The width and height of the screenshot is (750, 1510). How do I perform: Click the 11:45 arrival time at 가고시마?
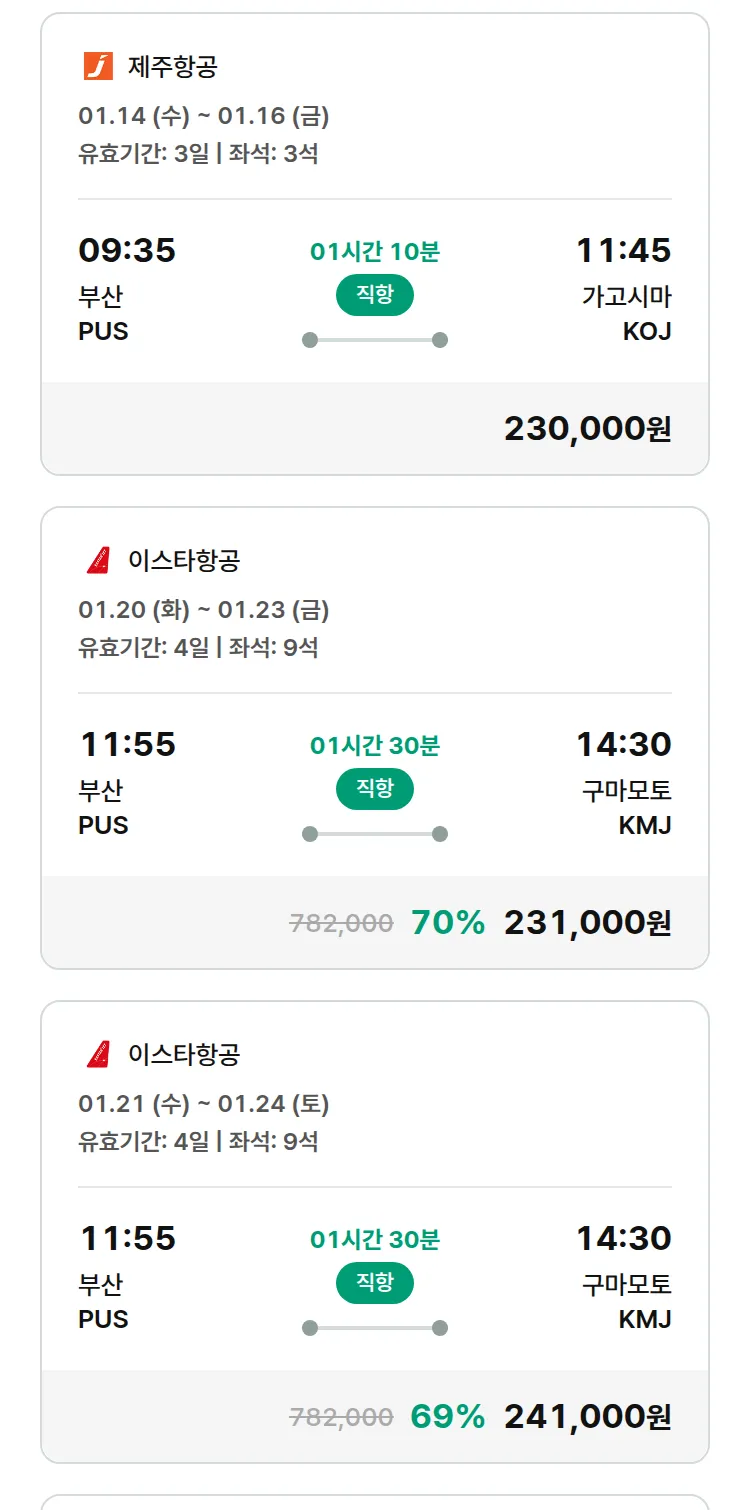(623, 250)
